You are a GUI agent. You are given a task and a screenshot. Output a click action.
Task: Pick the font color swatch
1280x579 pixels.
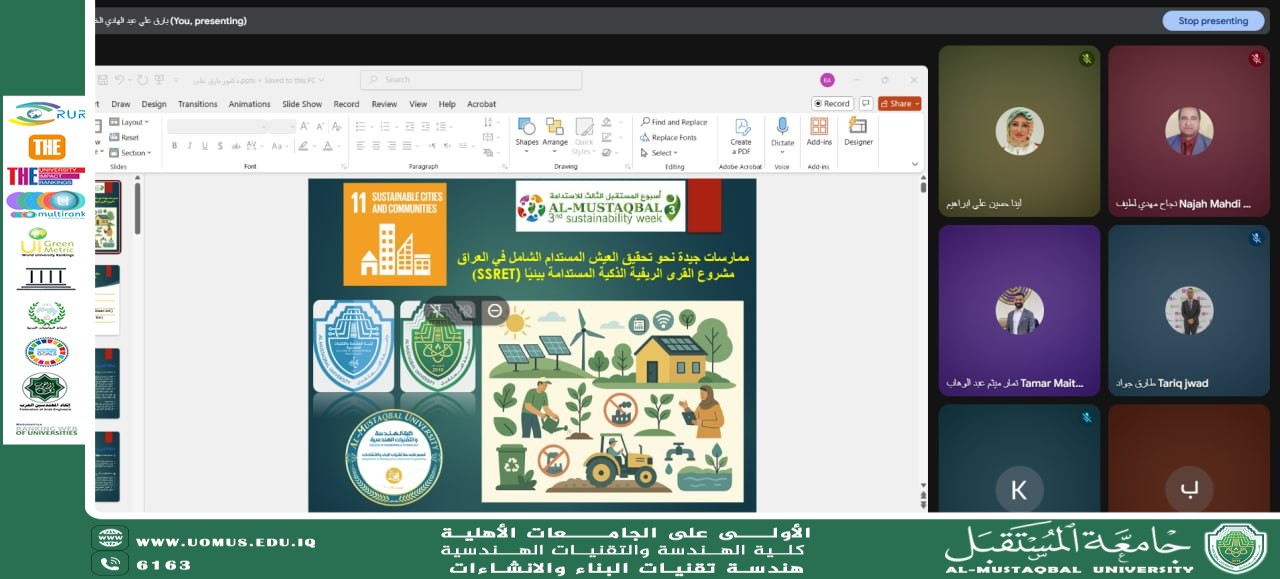point(328,145)
